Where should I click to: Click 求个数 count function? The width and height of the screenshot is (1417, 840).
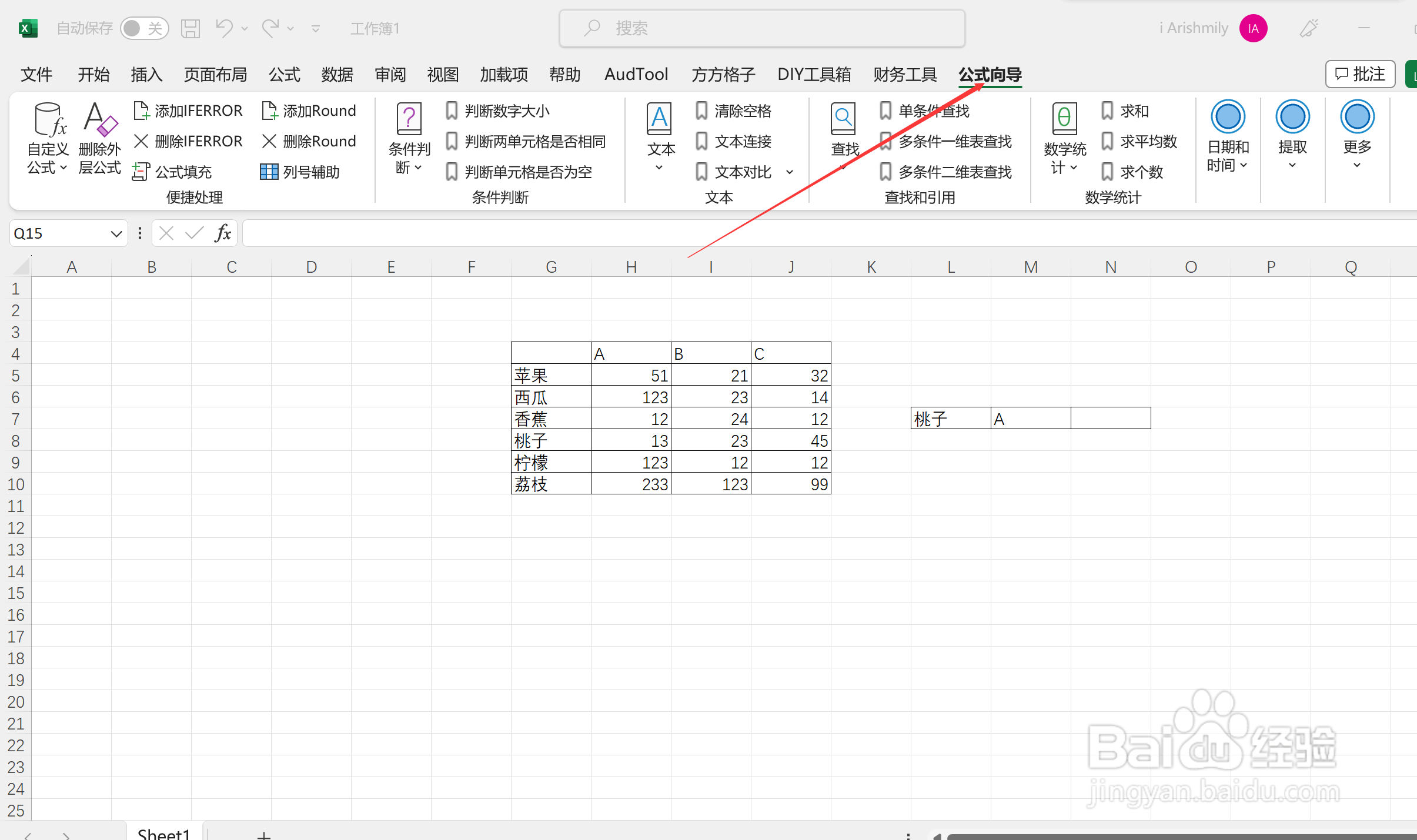[x=1132, y=172]
